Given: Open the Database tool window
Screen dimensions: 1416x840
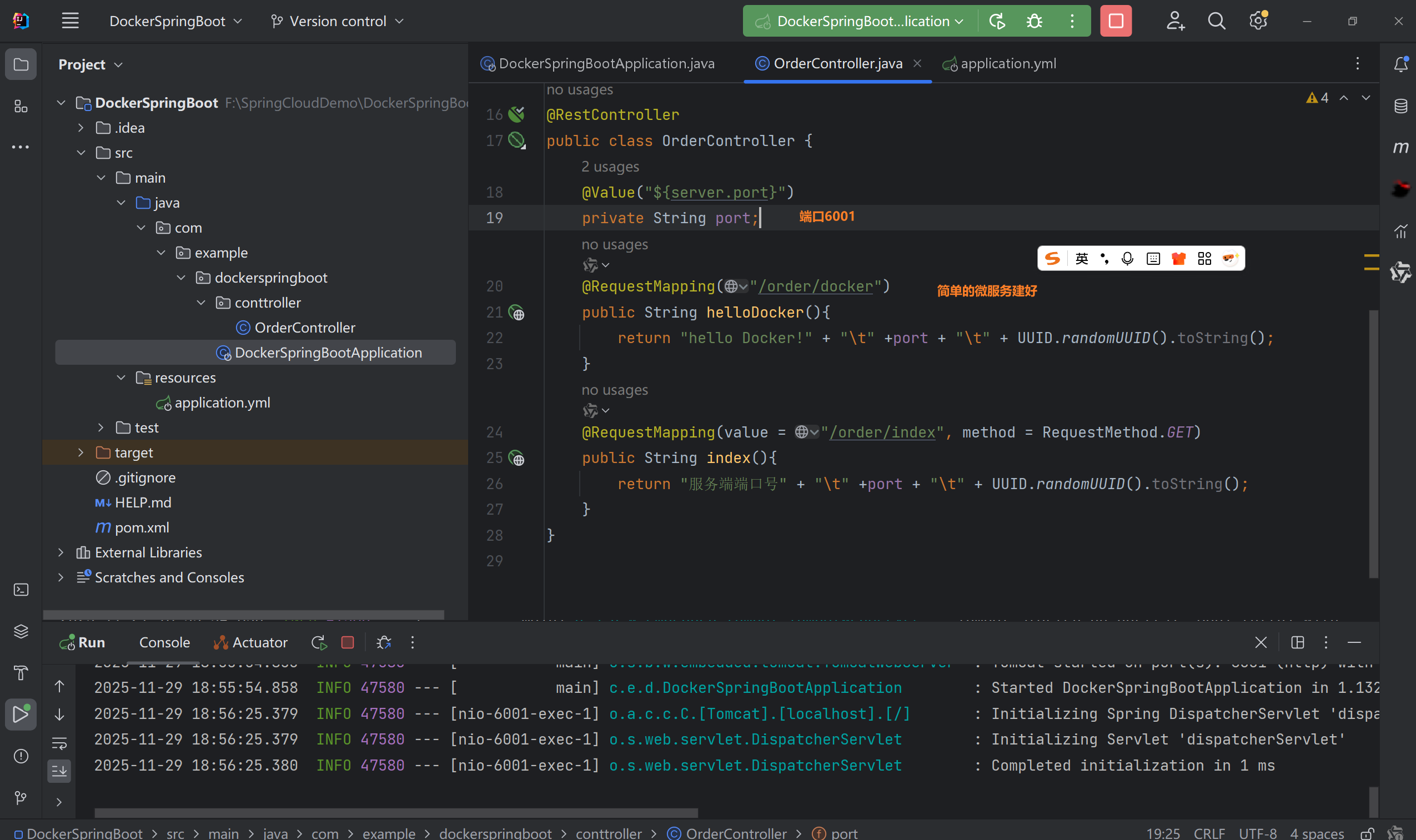Looking at the screenshot, I should coord(1400,106).
